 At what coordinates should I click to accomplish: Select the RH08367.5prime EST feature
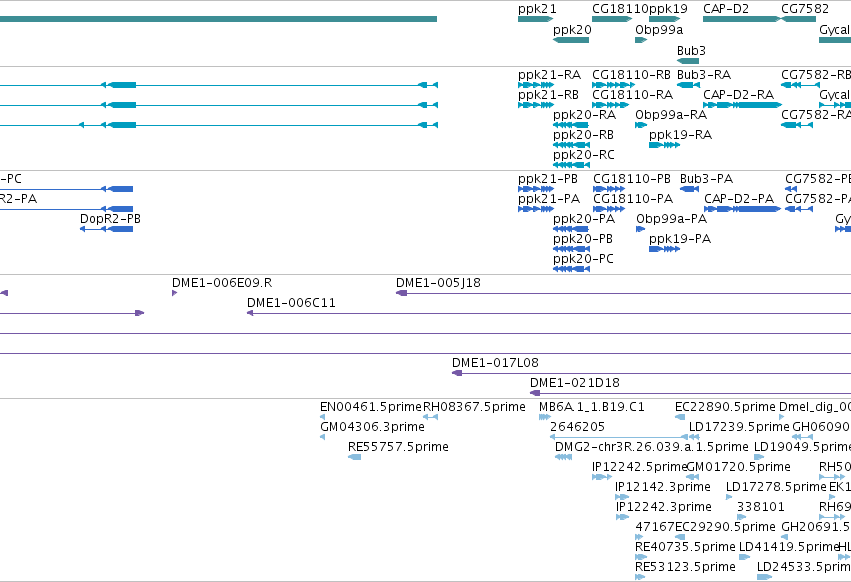pos(430,417)
